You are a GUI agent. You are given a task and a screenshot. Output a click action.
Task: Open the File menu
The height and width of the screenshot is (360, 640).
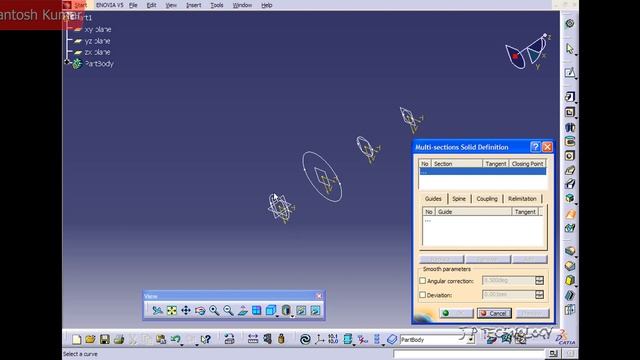pos(133,5)
